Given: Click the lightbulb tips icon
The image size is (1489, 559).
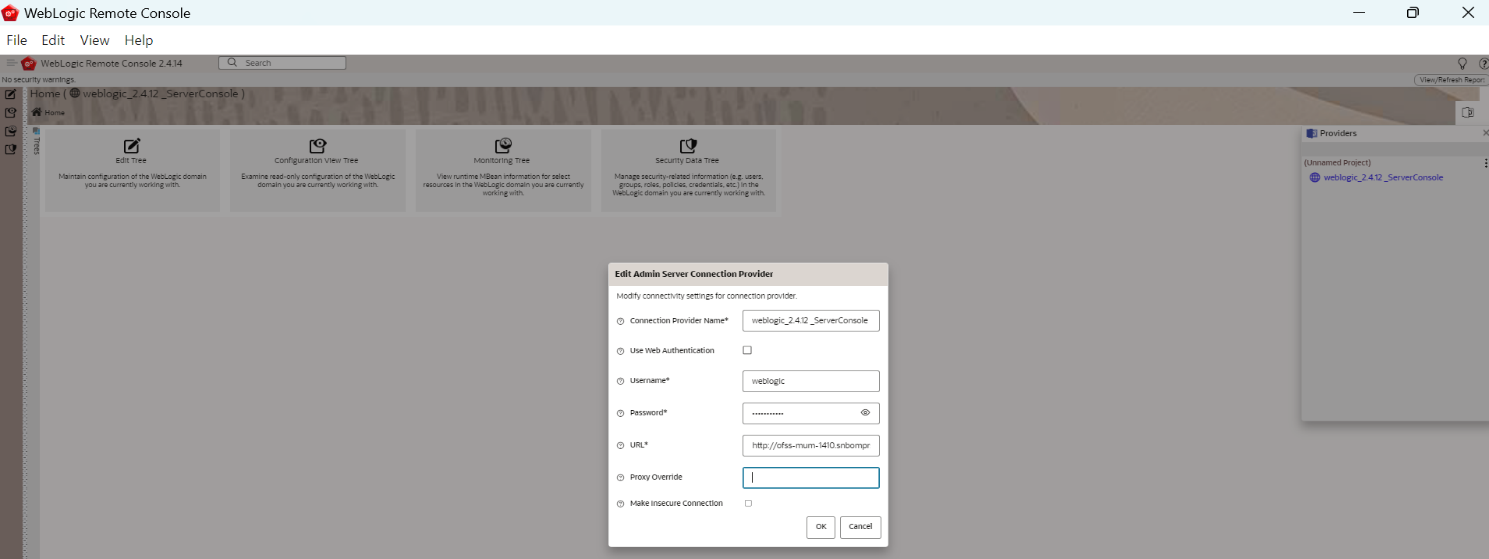Looking at the screenshot, I should pos(1462,63).
